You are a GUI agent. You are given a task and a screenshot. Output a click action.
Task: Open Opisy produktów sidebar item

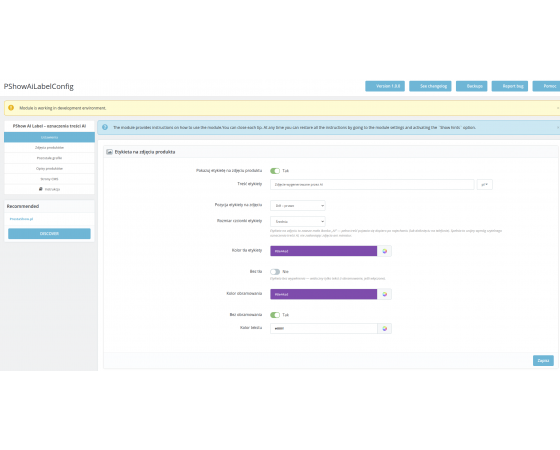pos(49,169)
